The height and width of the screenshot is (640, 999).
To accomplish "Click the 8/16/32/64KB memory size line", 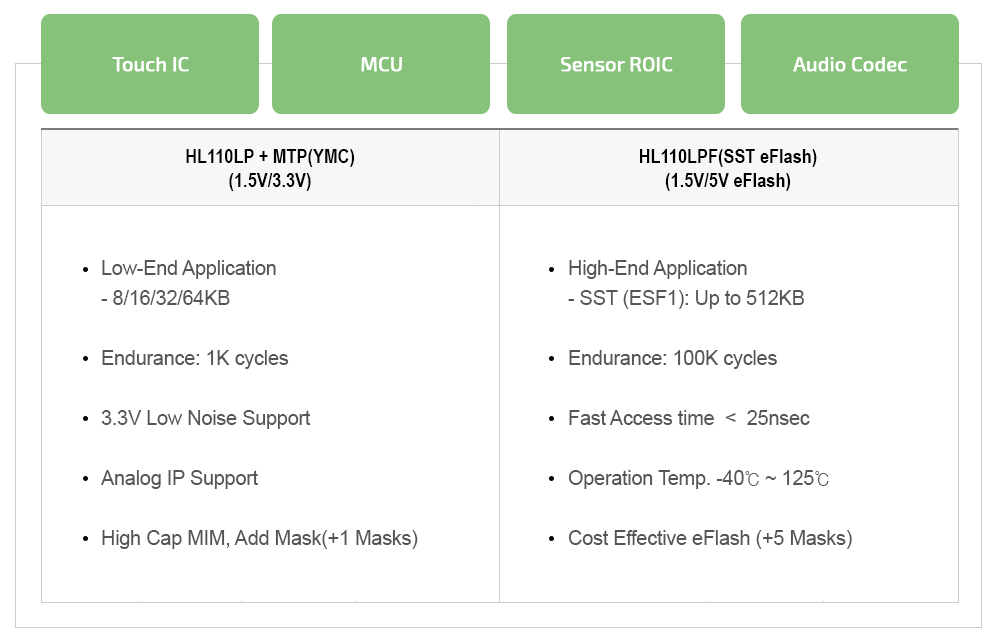I will [166, 298].
